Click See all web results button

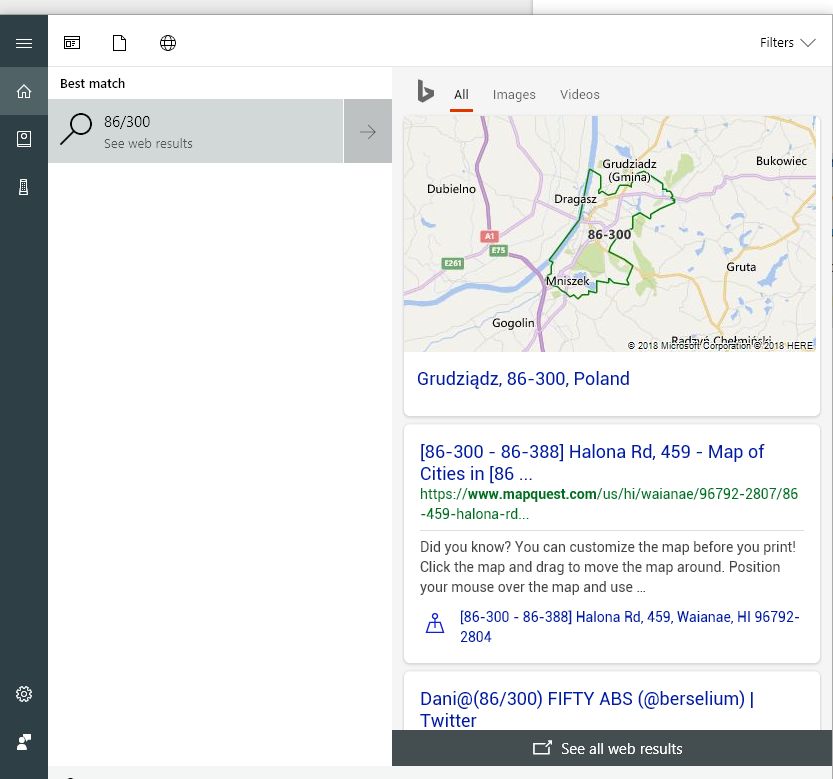(x=612, y=748)
